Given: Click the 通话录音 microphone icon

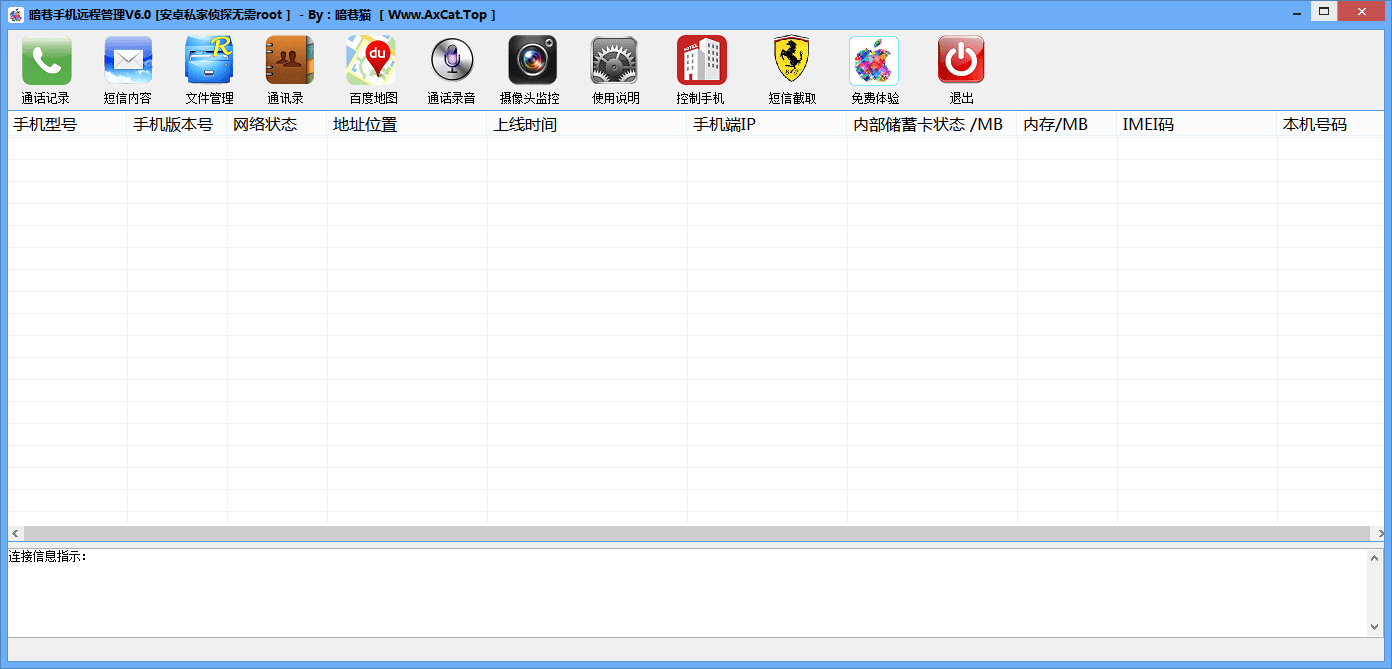Looking at the screenshot, I should pyautogui.click(x=451, y=61).
